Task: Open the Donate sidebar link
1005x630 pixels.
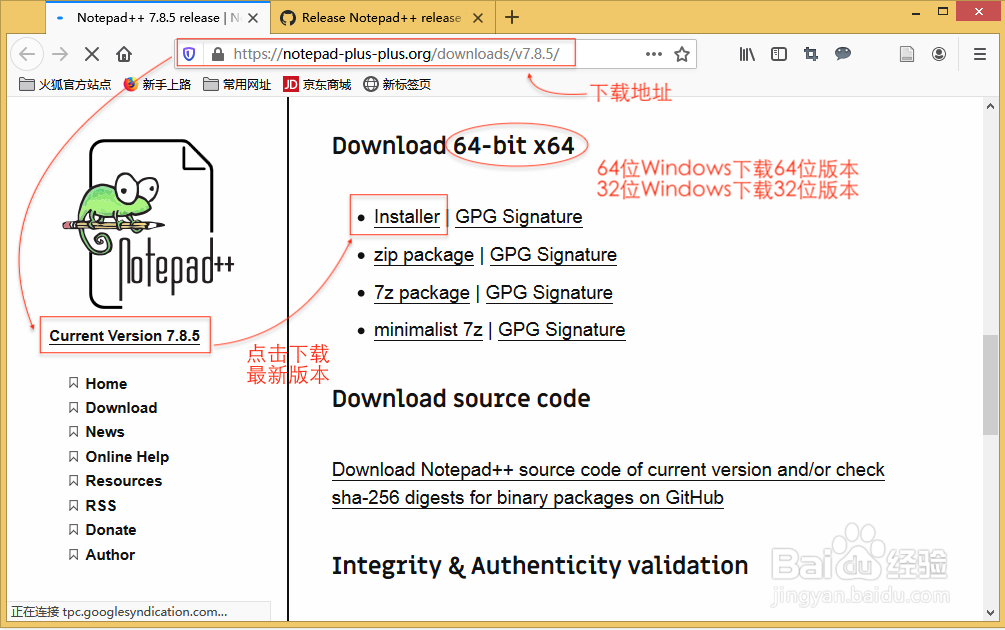Action: tap(111, 530)
